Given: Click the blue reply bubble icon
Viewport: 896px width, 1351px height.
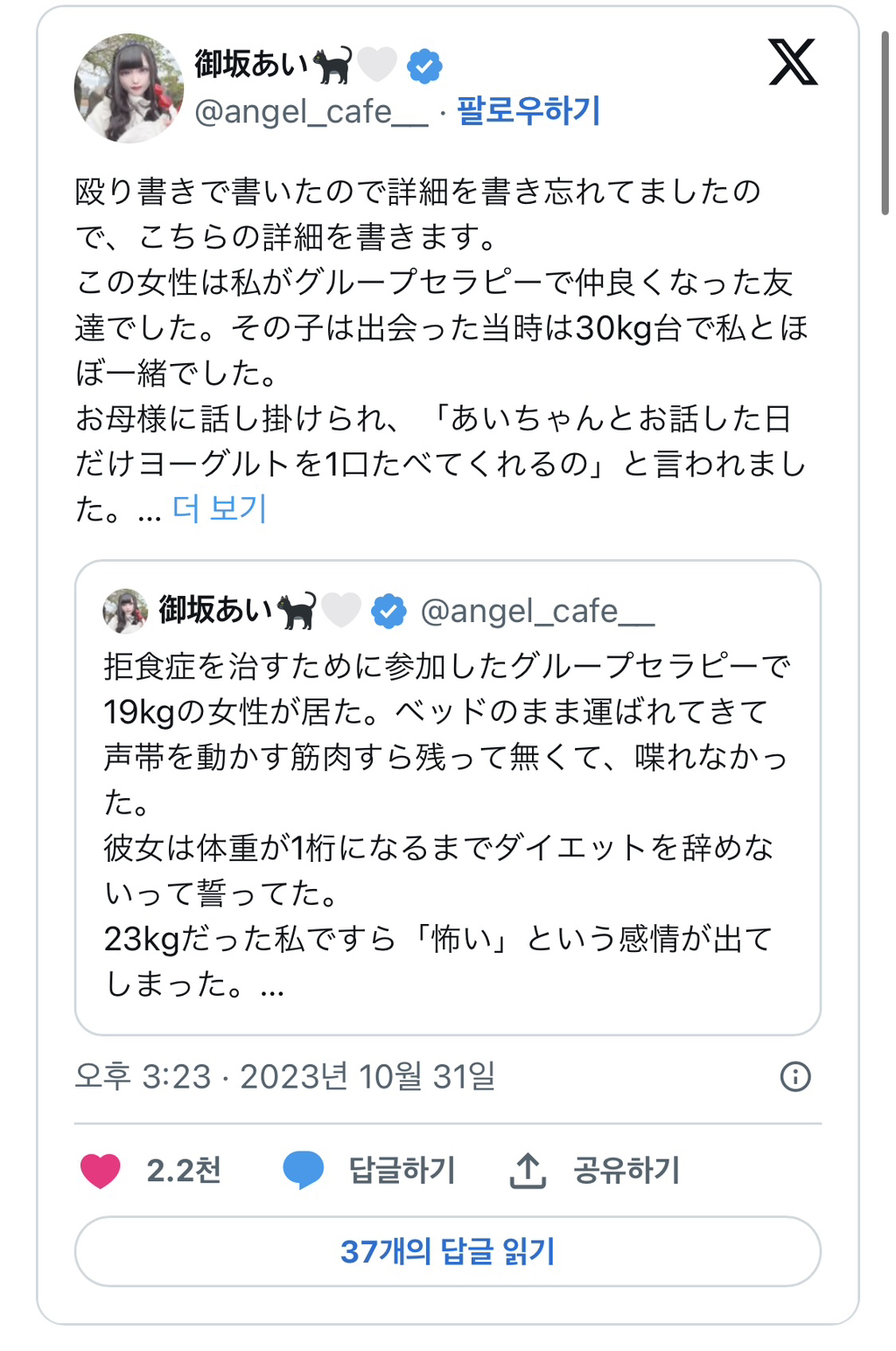Looking at the screenshot, I should coord(303,1171).
